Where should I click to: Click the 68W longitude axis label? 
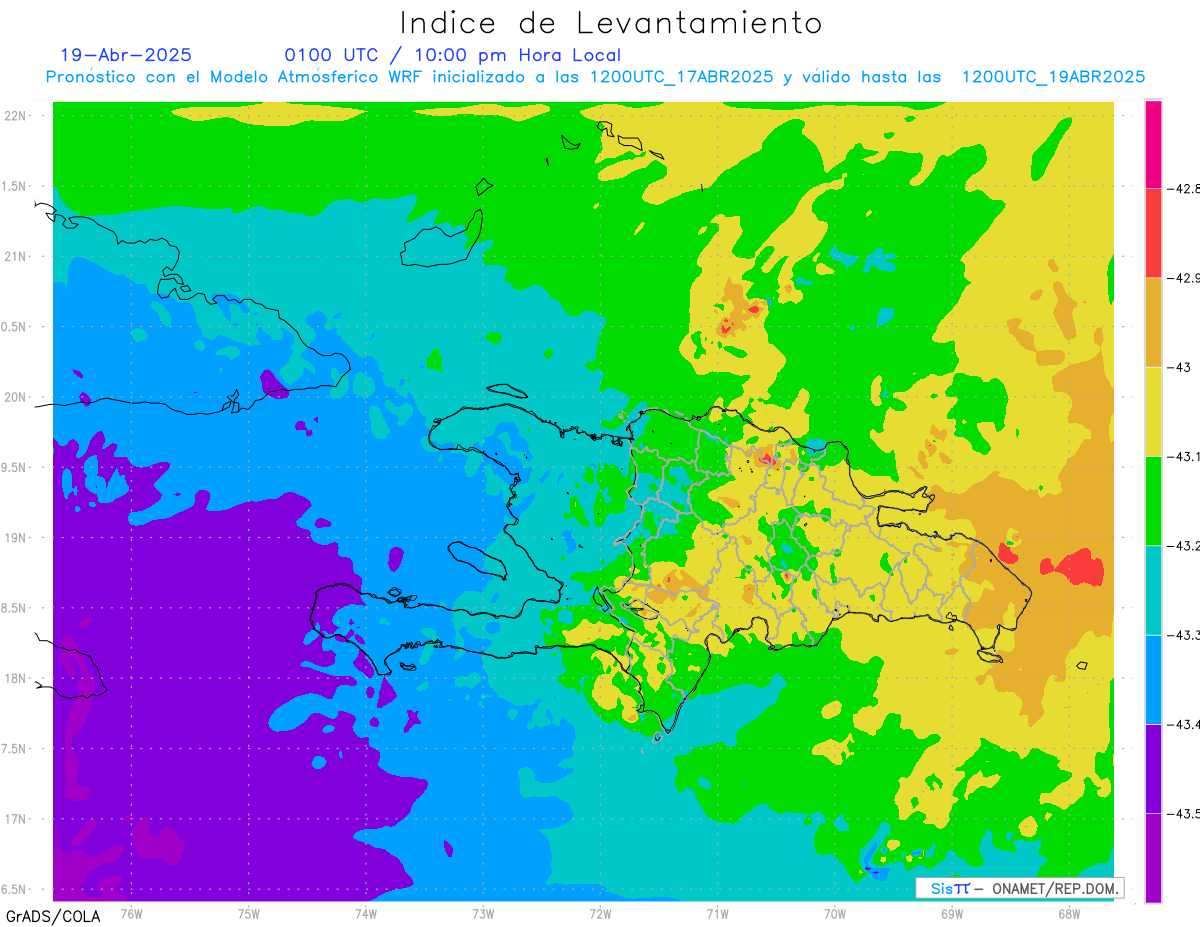(1069, 913)
